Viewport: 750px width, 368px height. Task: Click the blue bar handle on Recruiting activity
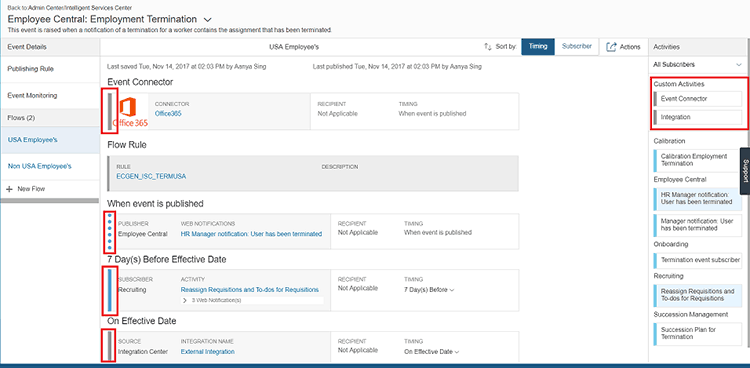(110, 290)
